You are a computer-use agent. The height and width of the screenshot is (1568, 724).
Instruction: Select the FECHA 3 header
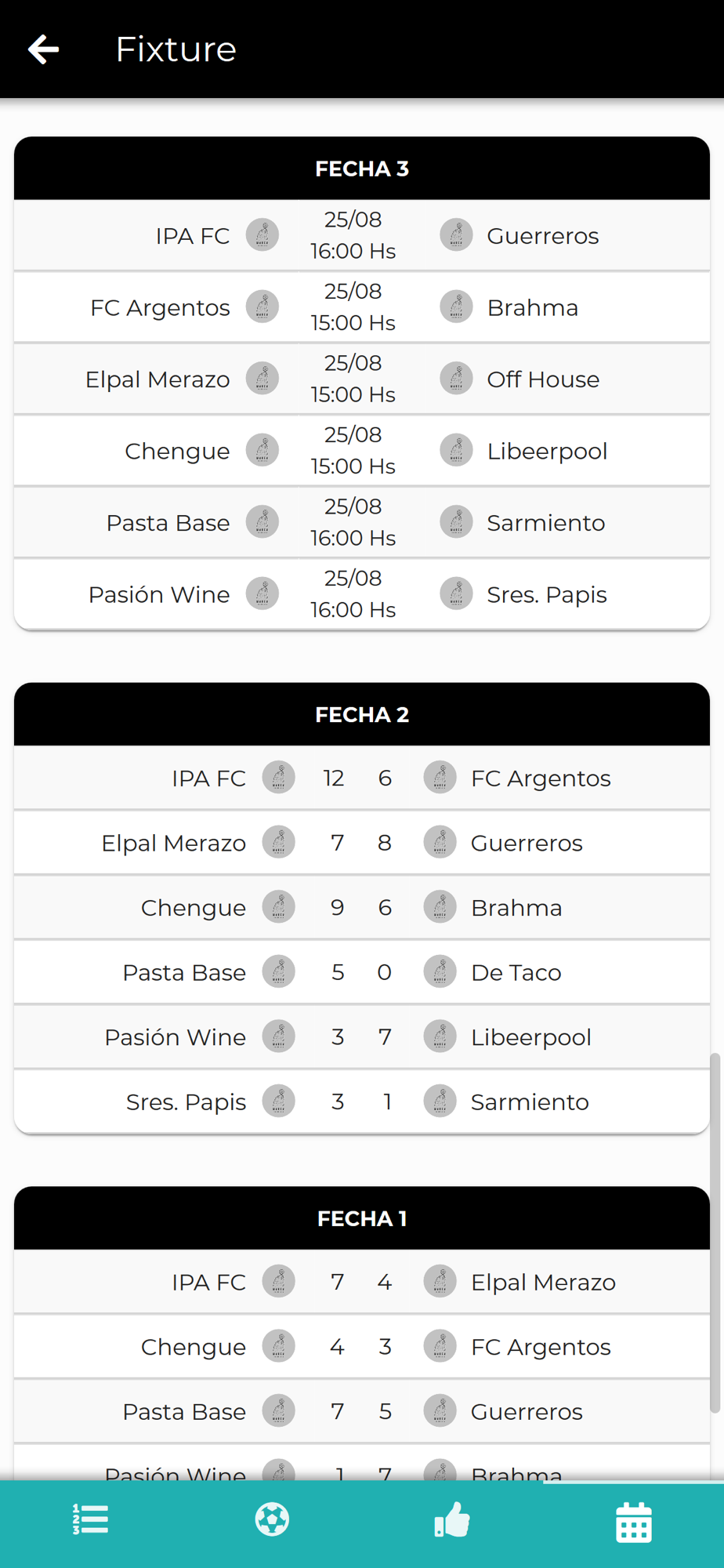coord(362,169)
